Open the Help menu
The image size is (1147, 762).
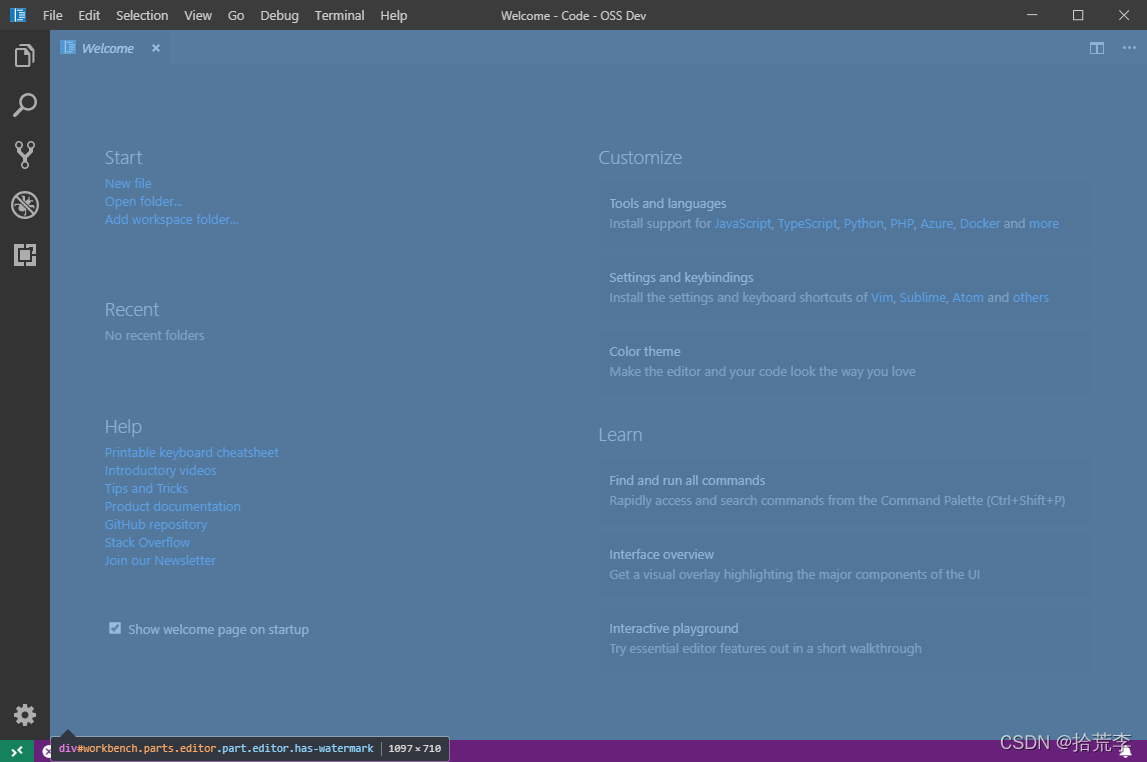[394, 15]
